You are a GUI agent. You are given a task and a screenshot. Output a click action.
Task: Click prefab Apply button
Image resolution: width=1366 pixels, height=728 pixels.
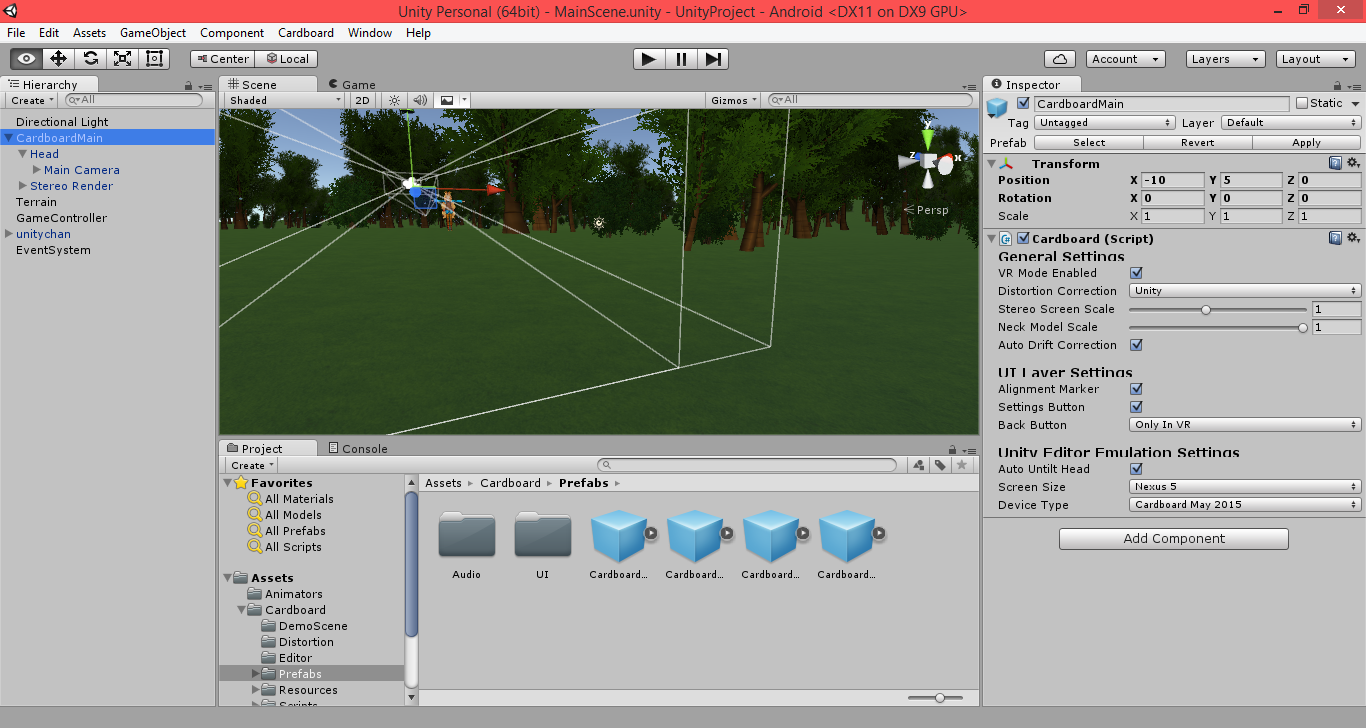point(1307,143)
